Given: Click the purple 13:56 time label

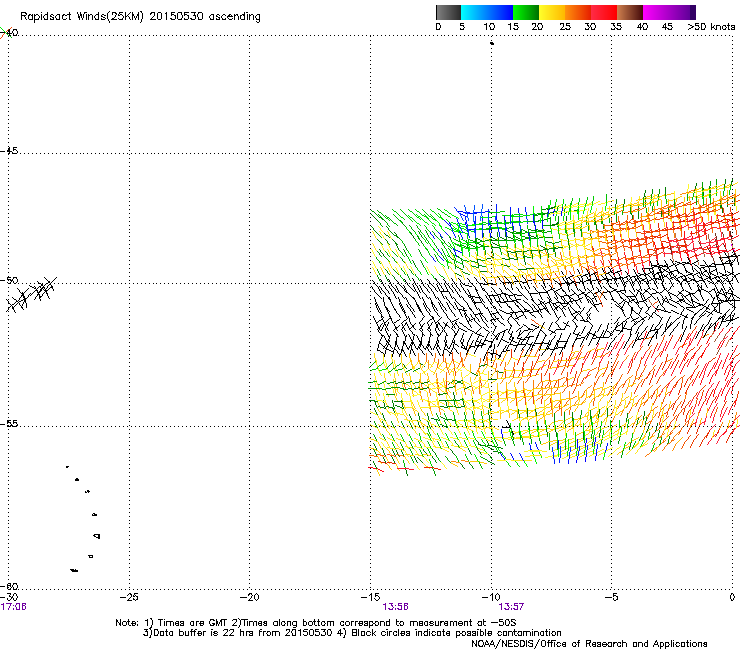Looking at the screenshot, I should point(395,607).
